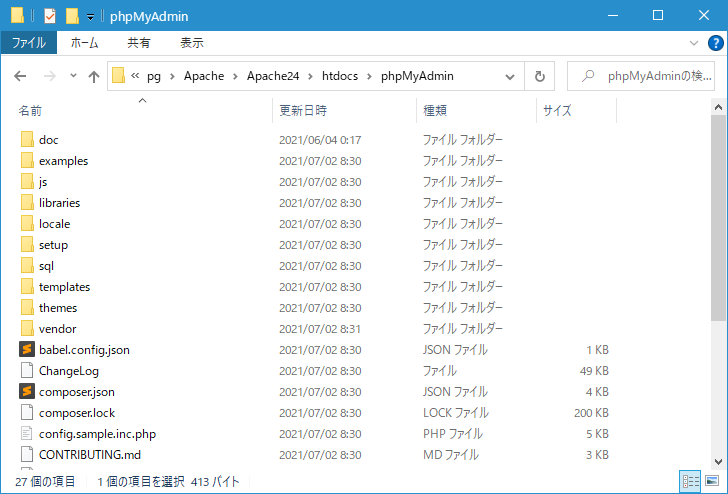Select the vendor folder name
Viewport: 728px width, 494px height.
point(58,329)
